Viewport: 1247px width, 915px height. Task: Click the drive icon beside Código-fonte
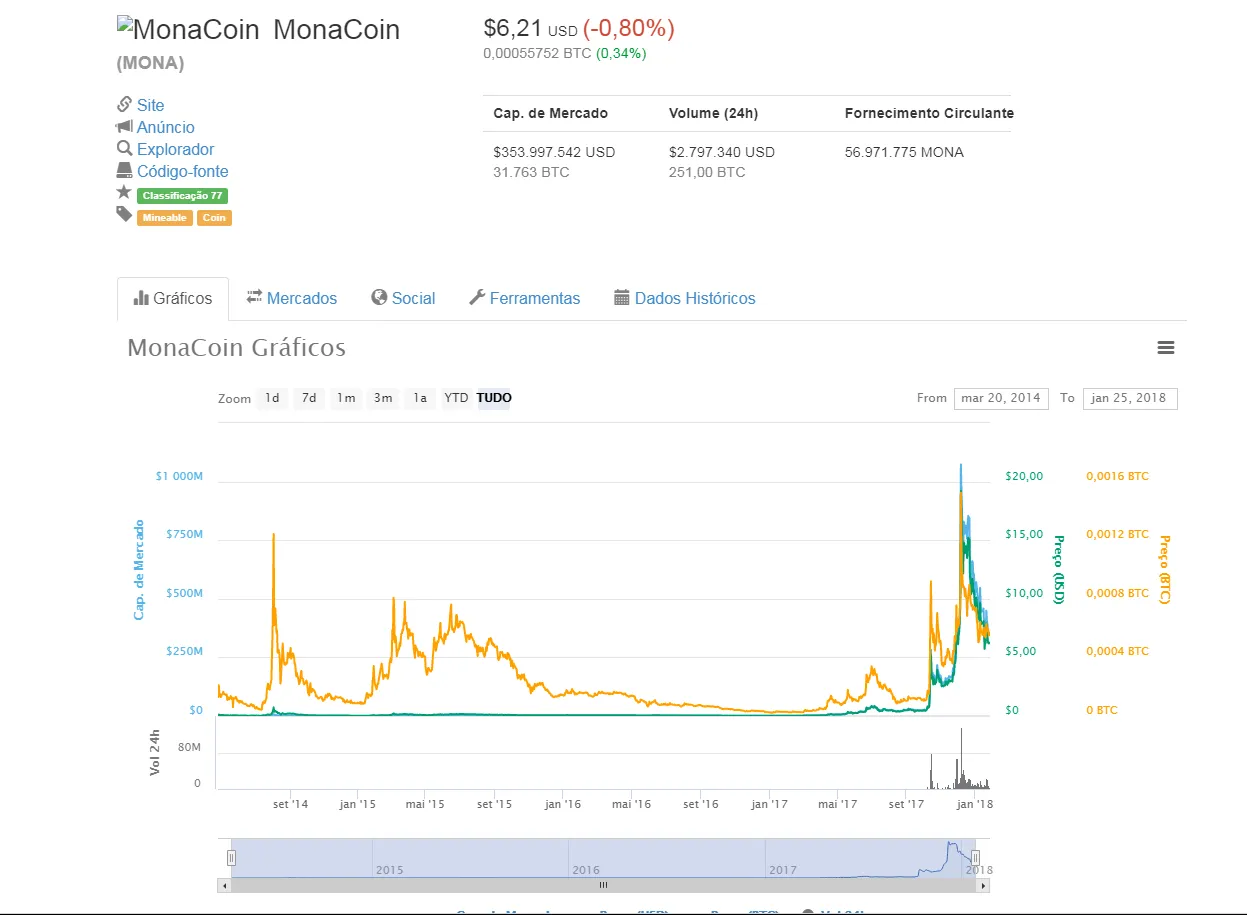click(125, 171)
